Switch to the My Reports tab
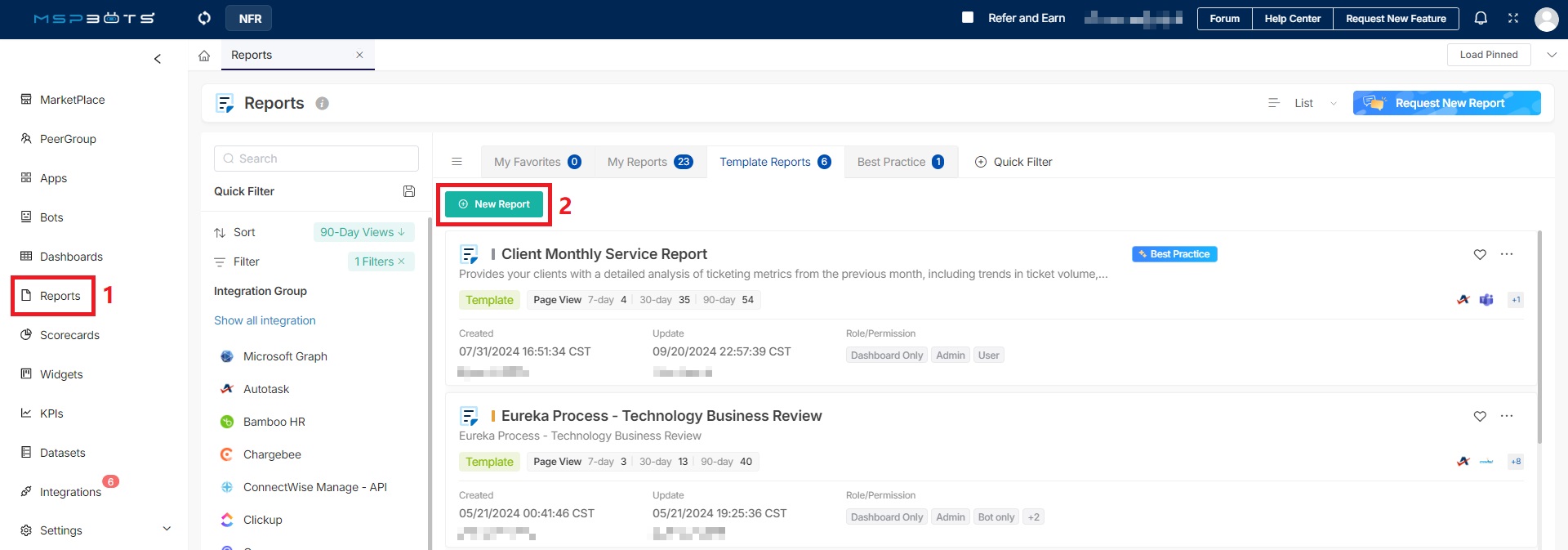 [x=649, y=162]
